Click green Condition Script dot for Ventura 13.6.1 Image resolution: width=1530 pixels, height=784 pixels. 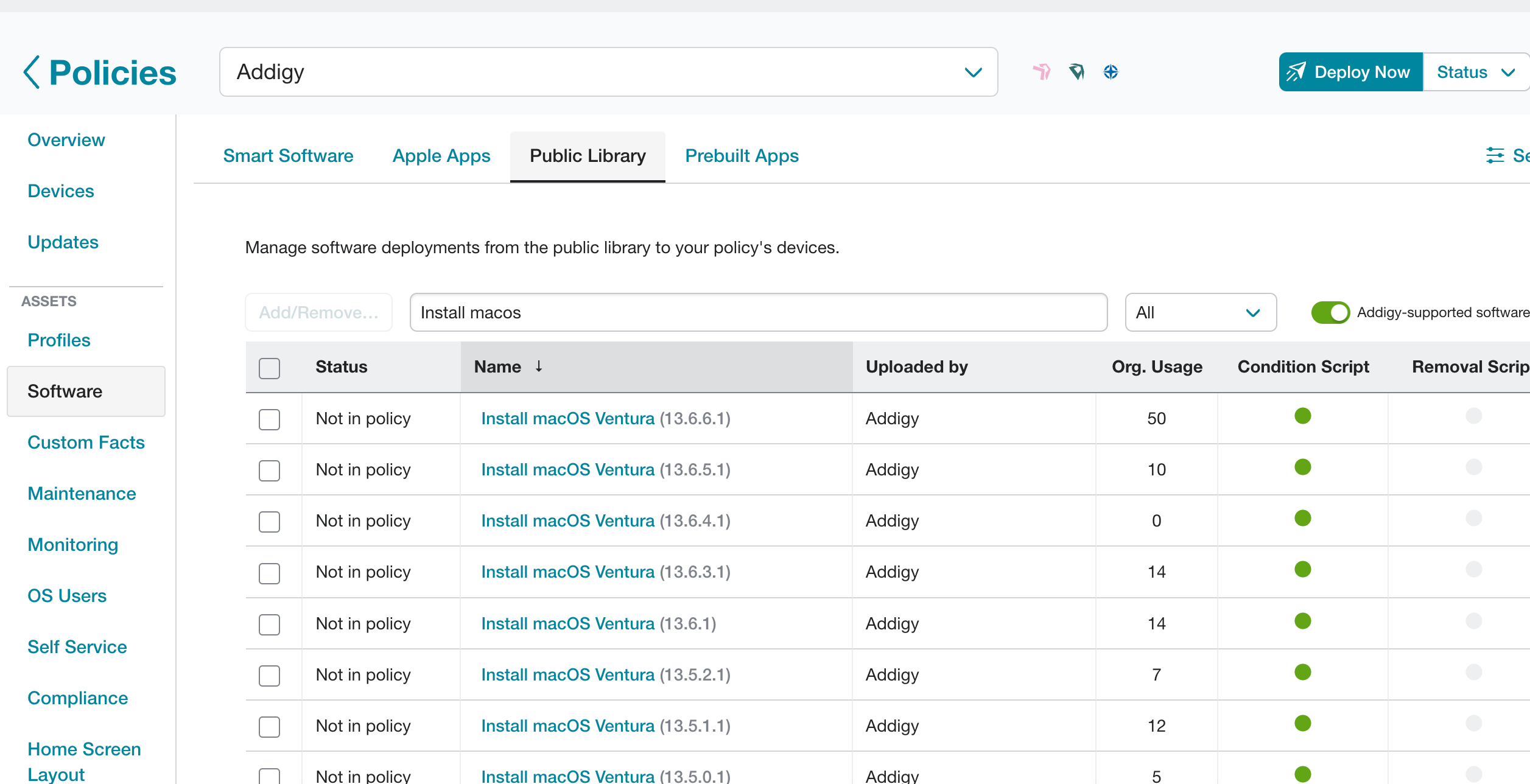[1303, 621]
